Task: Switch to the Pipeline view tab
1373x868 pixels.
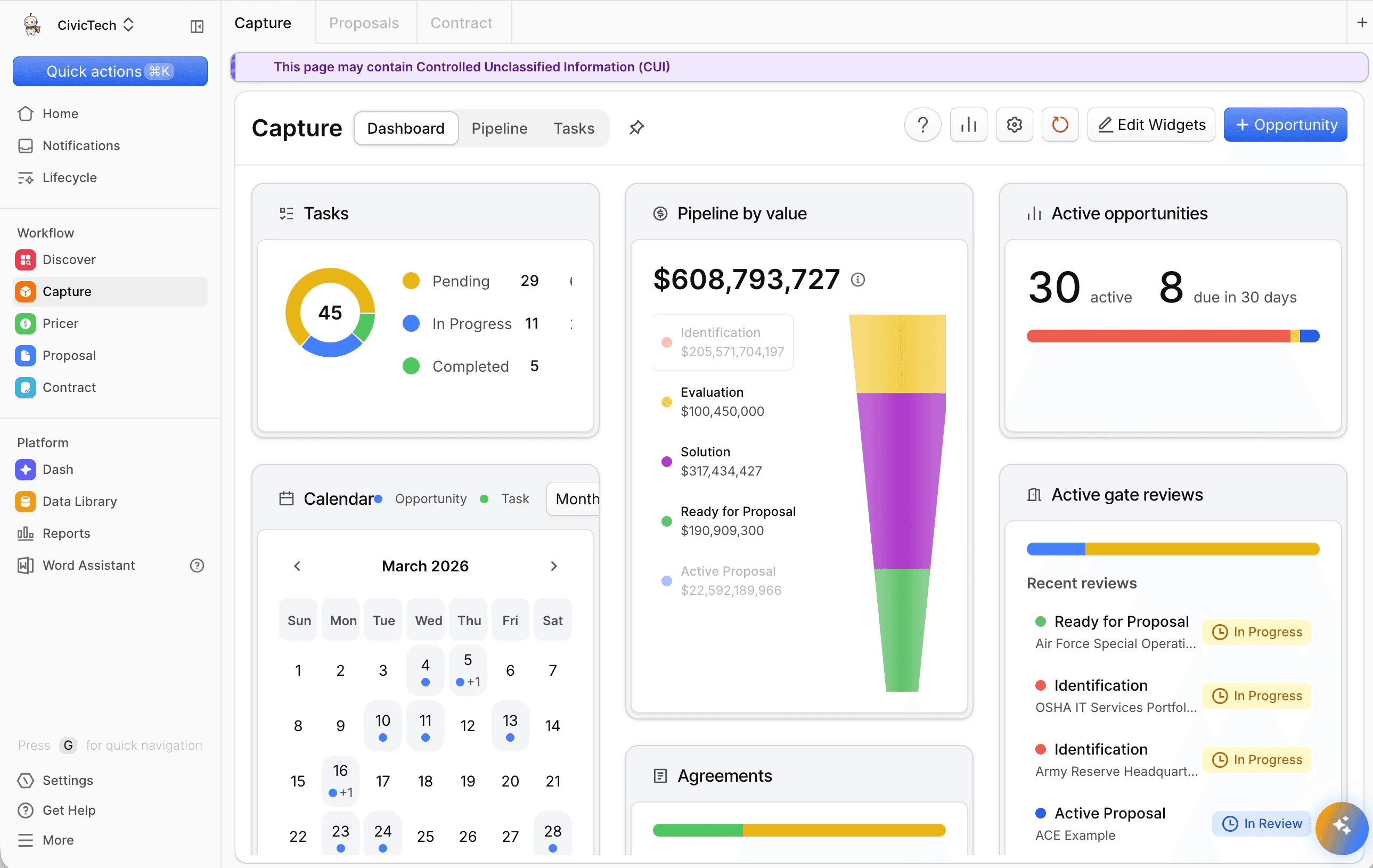Action: 499,128
